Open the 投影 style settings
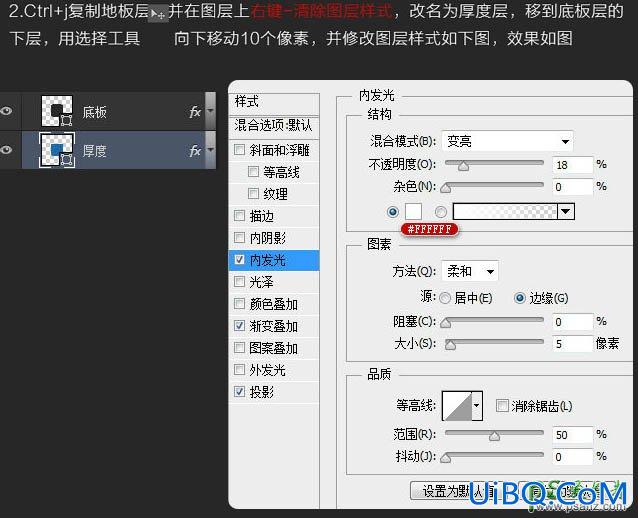The image size is (638, 518). click(262, 392)
